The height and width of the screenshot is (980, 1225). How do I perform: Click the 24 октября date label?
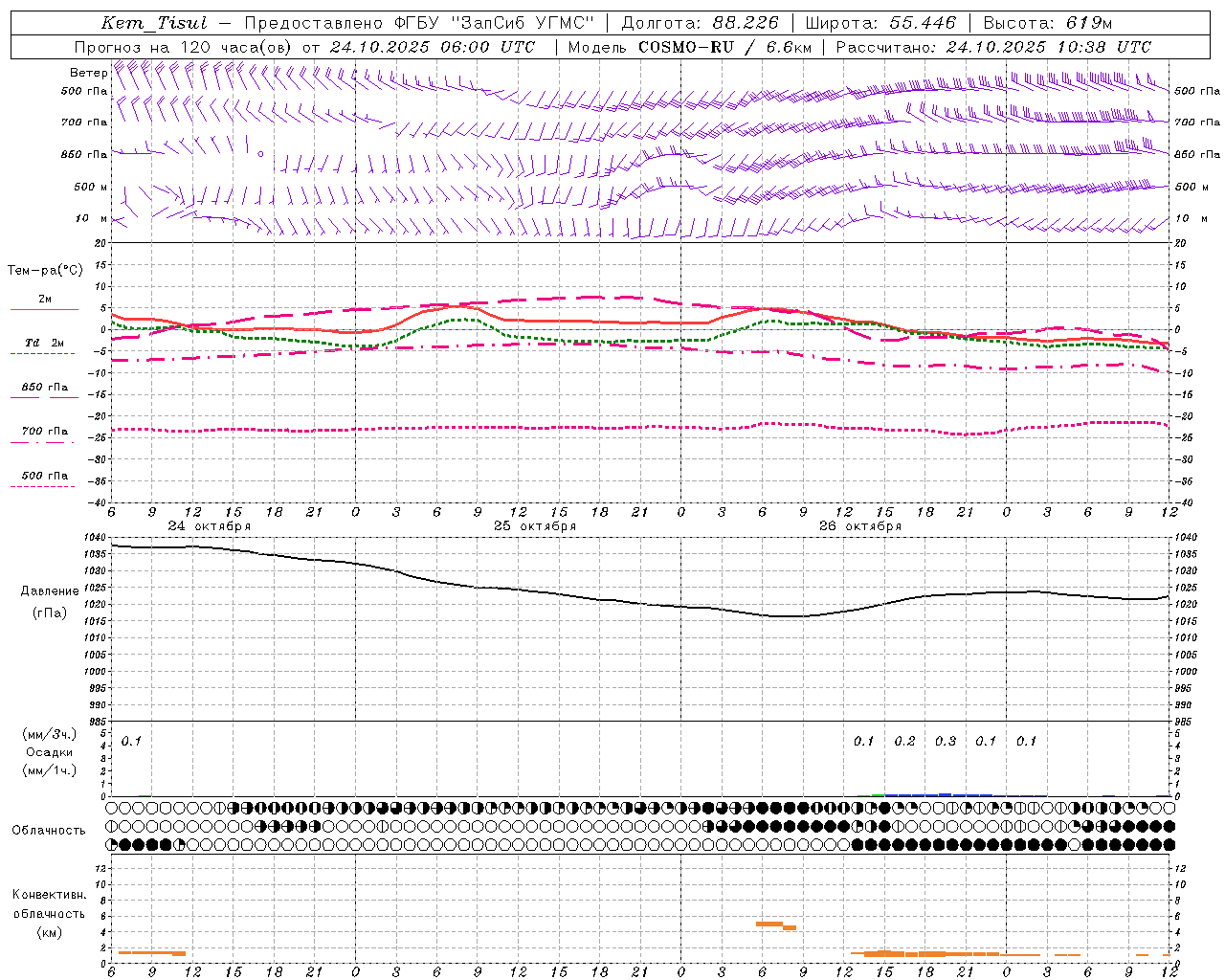[x=210, y=526]
